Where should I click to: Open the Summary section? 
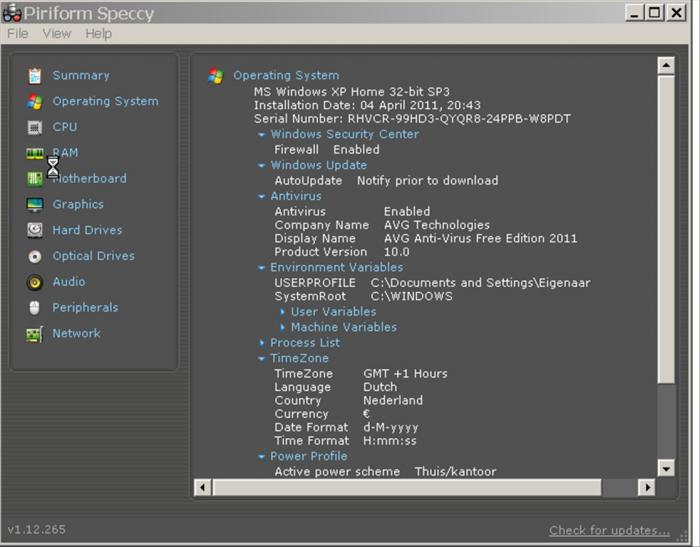(81, 75)
